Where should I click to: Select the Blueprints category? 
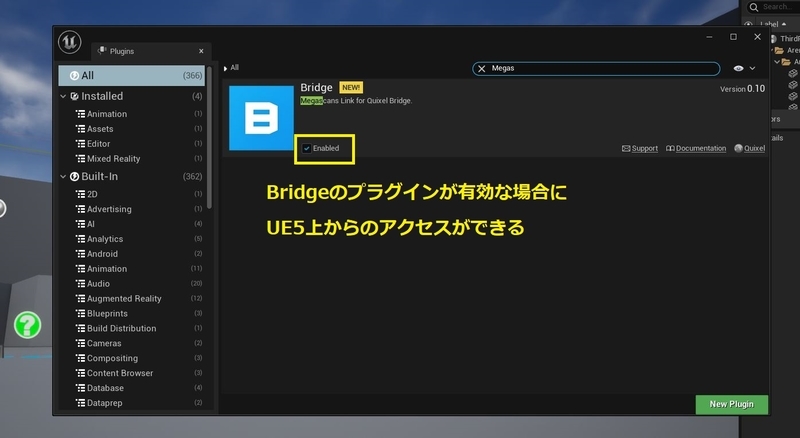coord(133,313)
